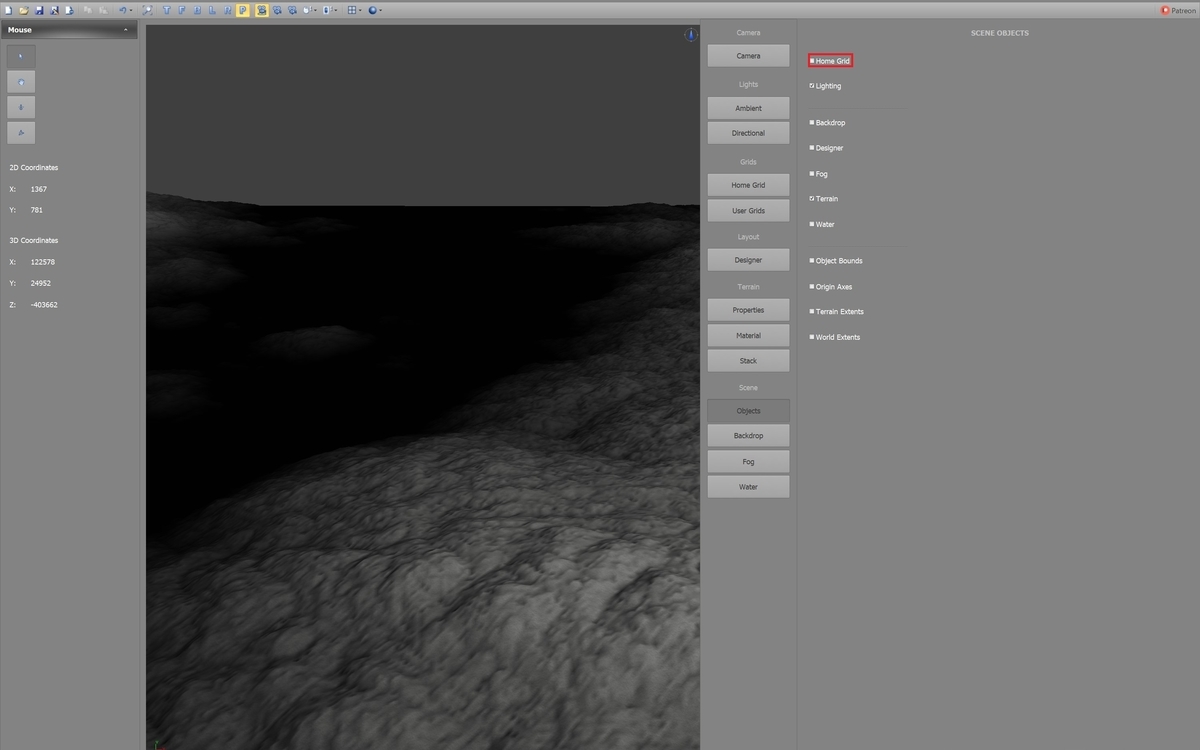This screenshot has width=1200, height=750.
Task: Click the Water button under Scene
Action: coord(748,487)
